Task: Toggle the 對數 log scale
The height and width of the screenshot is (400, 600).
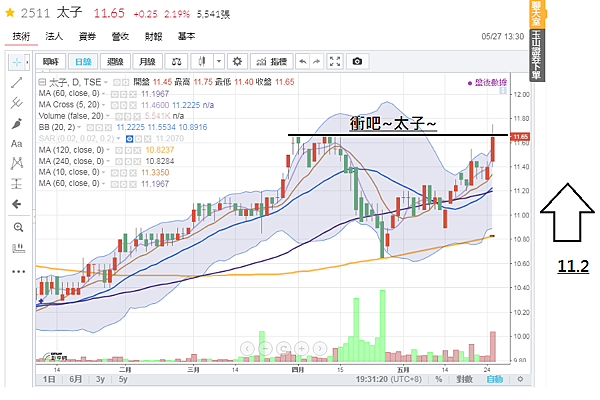Action: pos(464,379)
